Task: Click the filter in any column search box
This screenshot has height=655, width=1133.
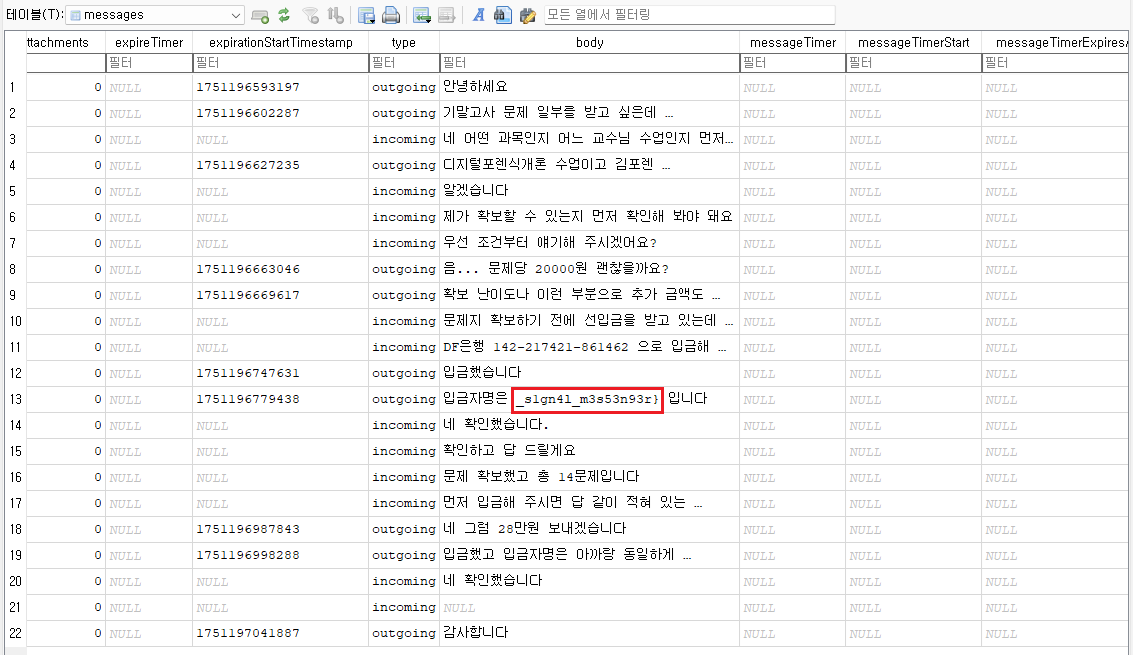Action: (x=689, y=15)
